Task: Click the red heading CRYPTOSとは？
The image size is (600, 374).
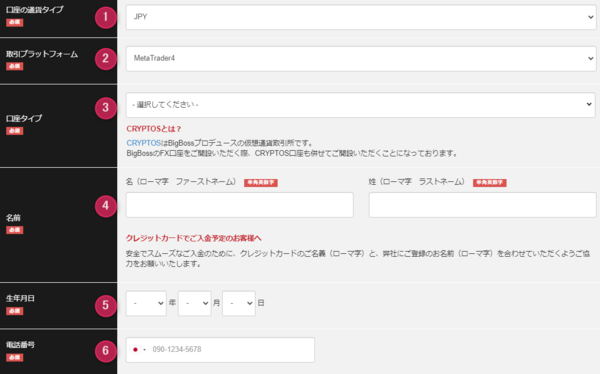Action: pos(154,129)
